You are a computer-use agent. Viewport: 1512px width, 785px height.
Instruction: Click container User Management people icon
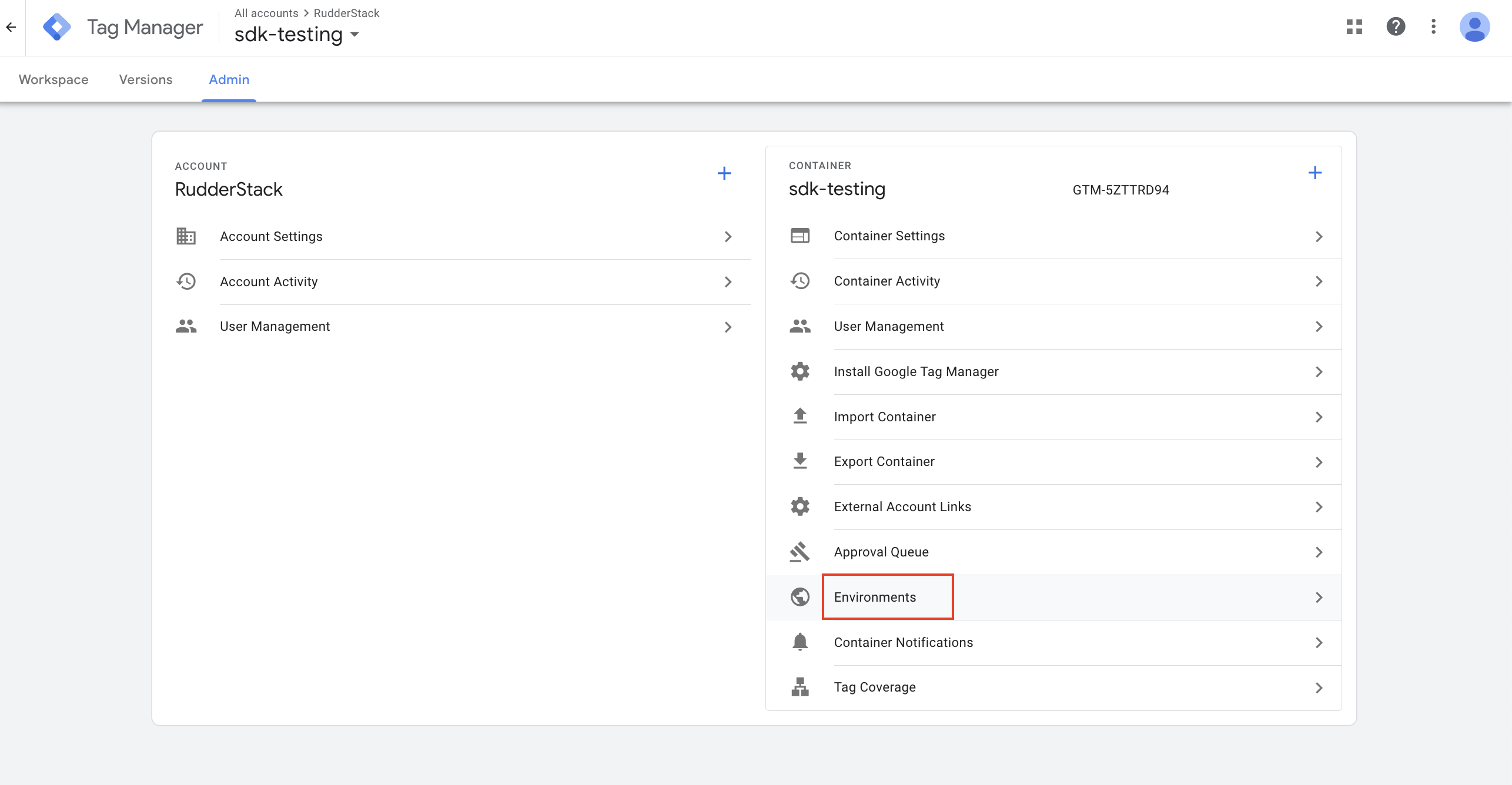click(800, 326)
